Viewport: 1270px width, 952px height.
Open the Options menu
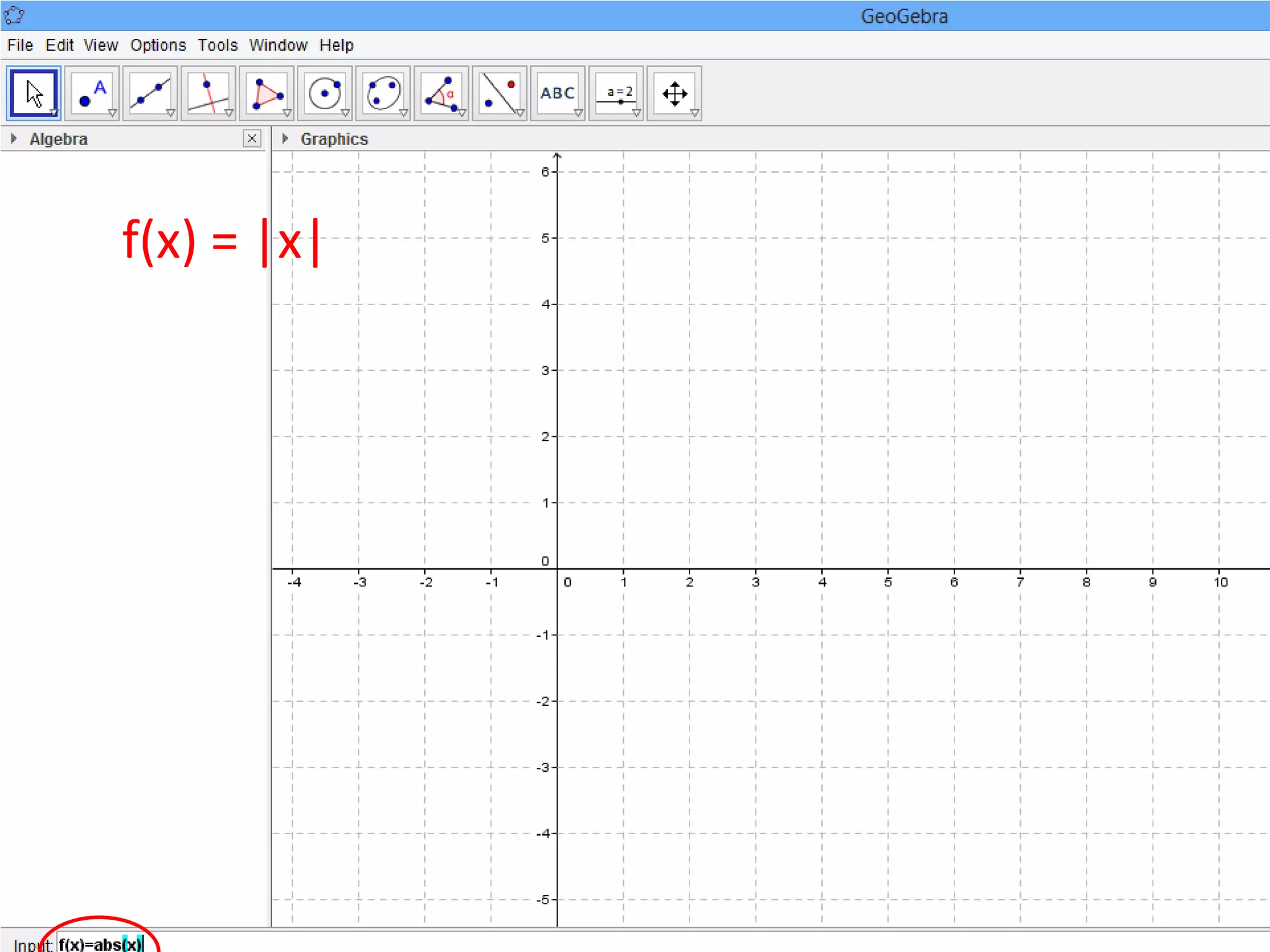pyautogui.click(x=158, y=45)
